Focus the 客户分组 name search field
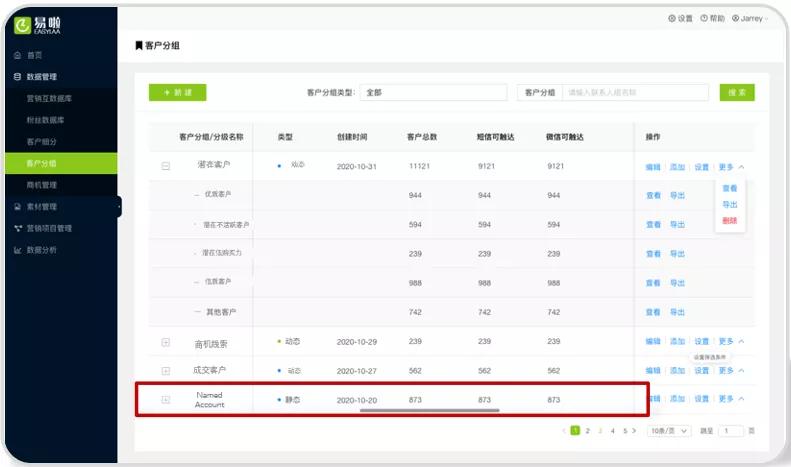The height and width of the screenshot is (467, 791). (635, 92)
